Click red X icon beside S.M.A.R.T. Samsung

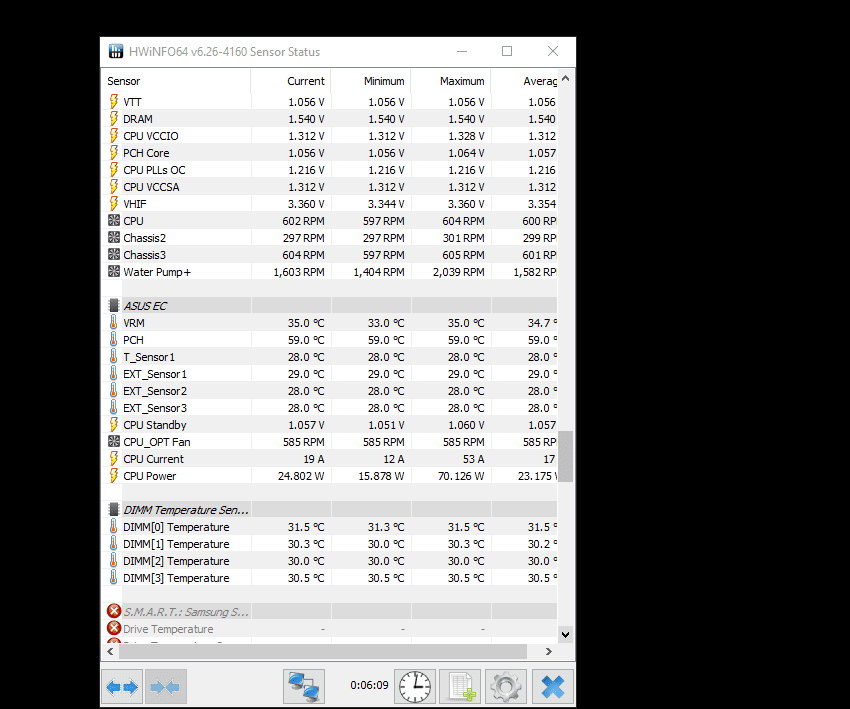click(x=114, y=611)
